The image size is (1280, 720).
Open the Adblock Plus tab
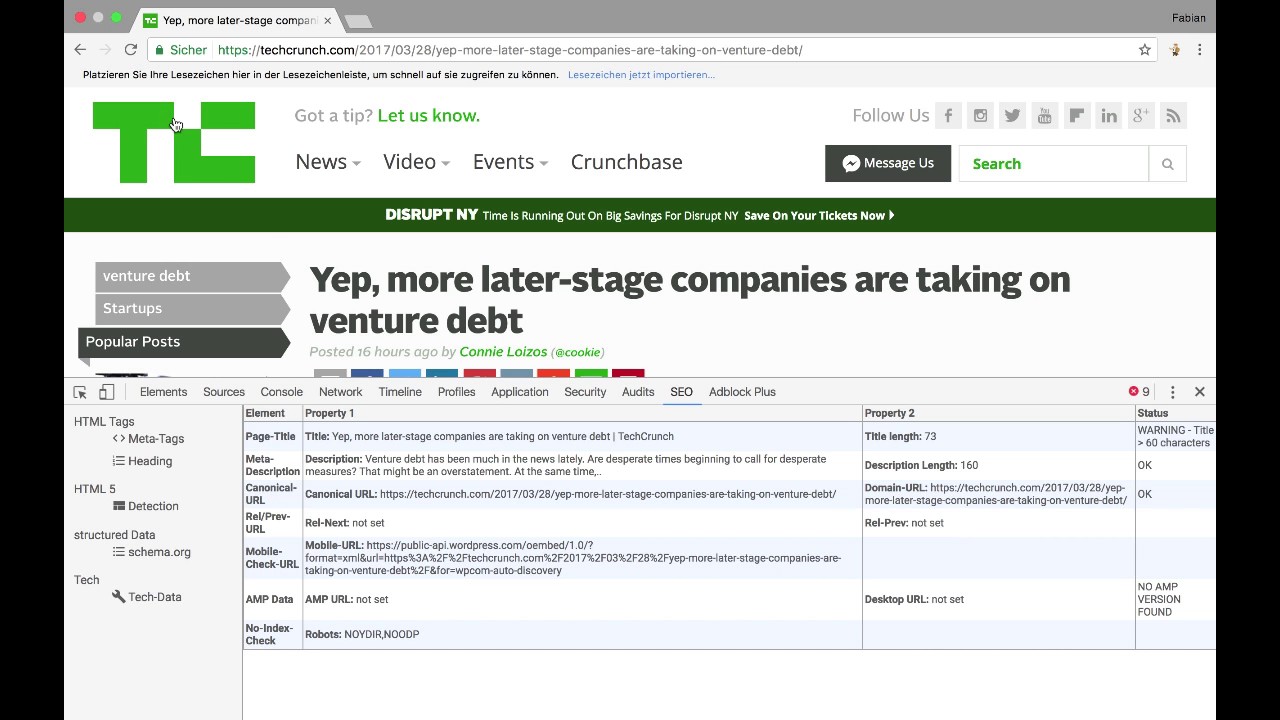pos(742,392)
